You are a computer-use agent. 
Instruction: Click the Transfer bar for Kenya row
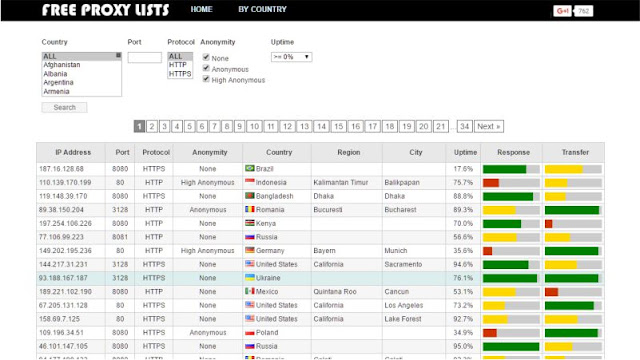[x=573, y=224]
